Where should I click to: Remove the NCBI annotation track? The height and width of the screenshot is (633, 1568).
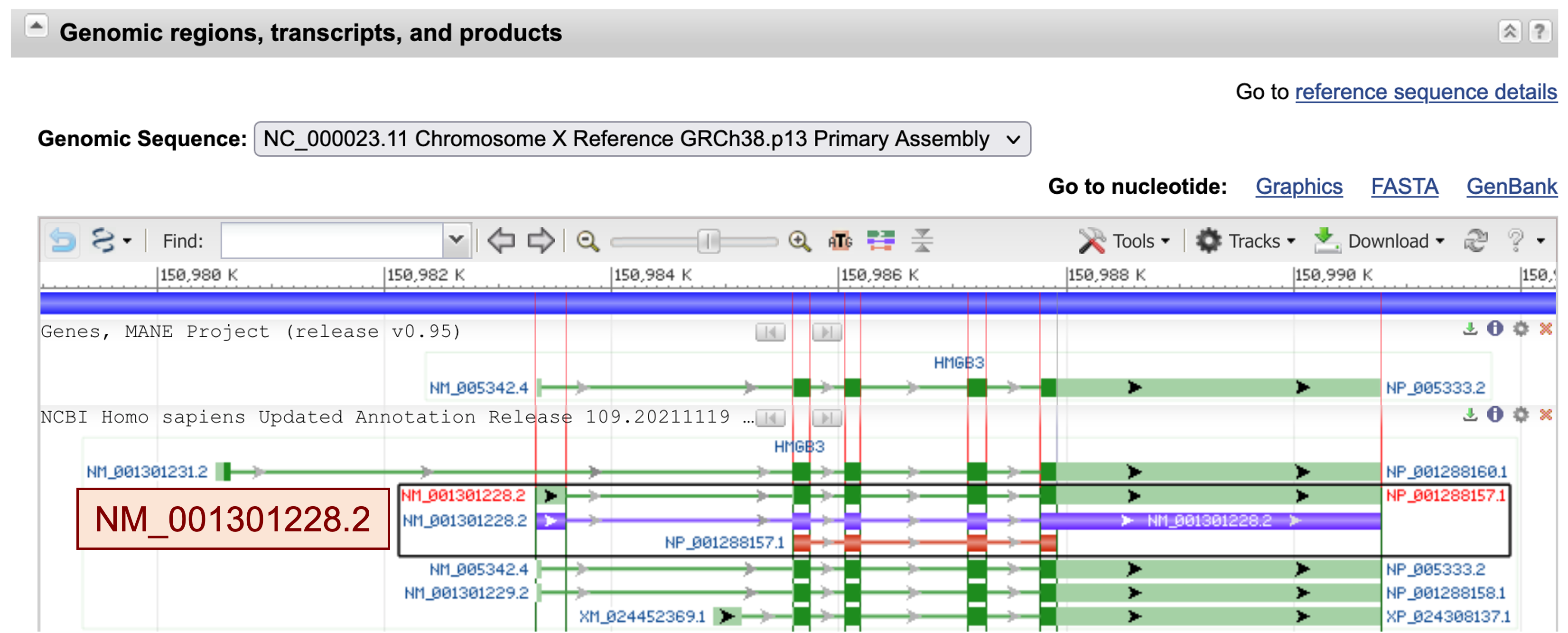(x=1546, y=415)
